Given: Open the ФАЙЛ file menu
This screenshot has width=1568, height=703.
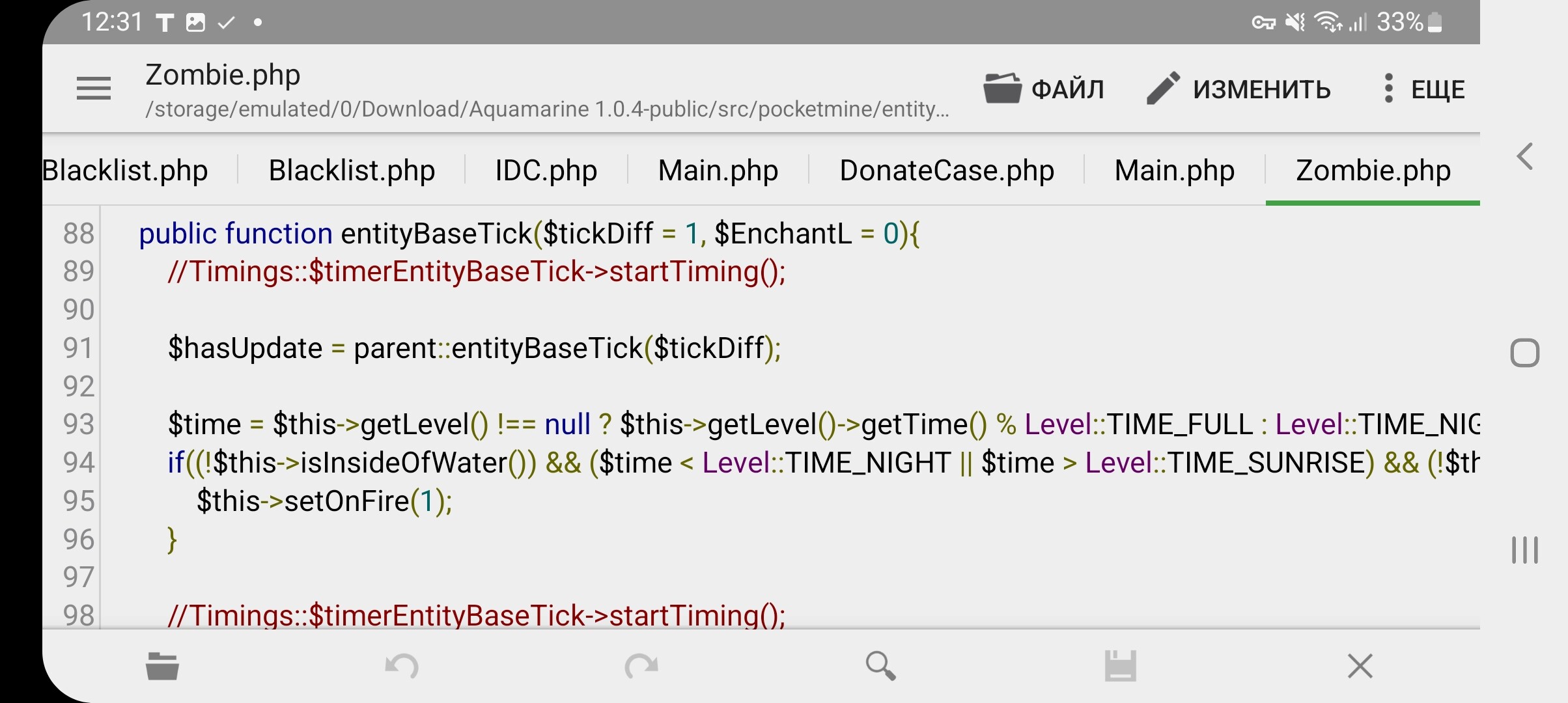Looking at the screenshot, I should click(x=1044, y=89).
